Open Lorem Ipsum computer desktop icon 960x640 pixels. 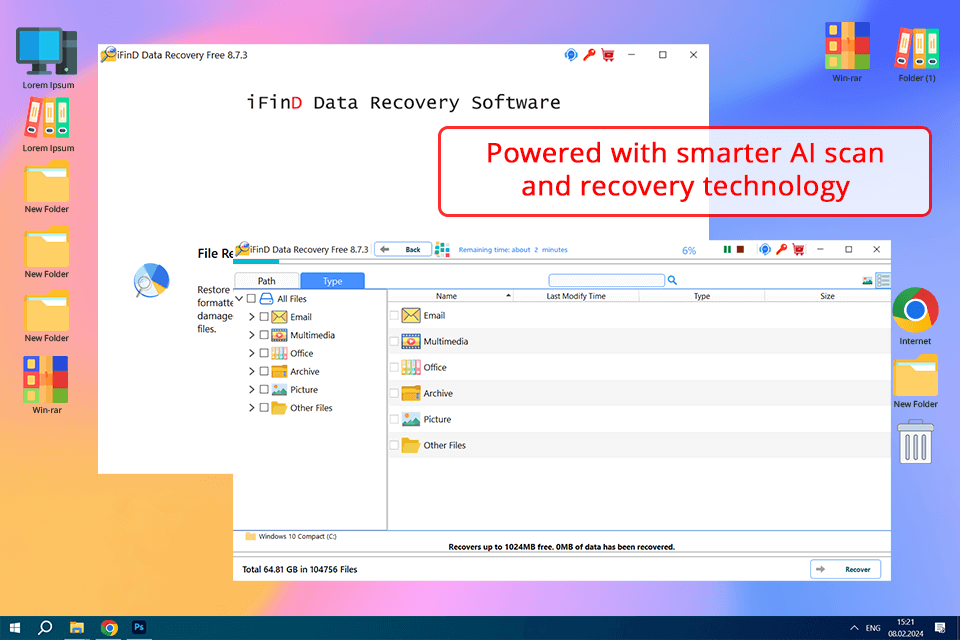coord(48,59)
